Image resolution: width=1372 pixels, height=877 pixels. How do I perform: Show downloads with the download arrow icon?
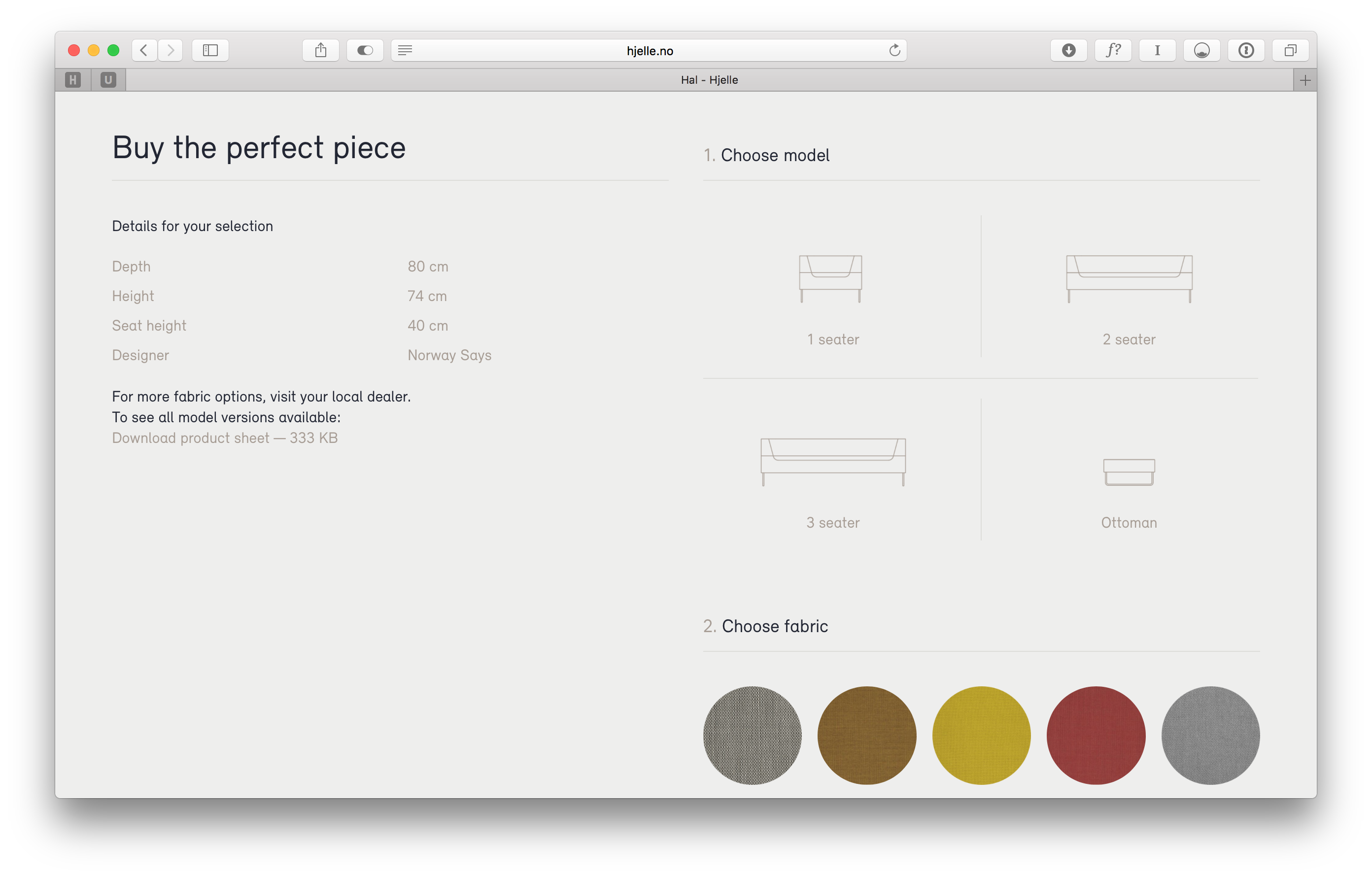(x=1068, y=50)
